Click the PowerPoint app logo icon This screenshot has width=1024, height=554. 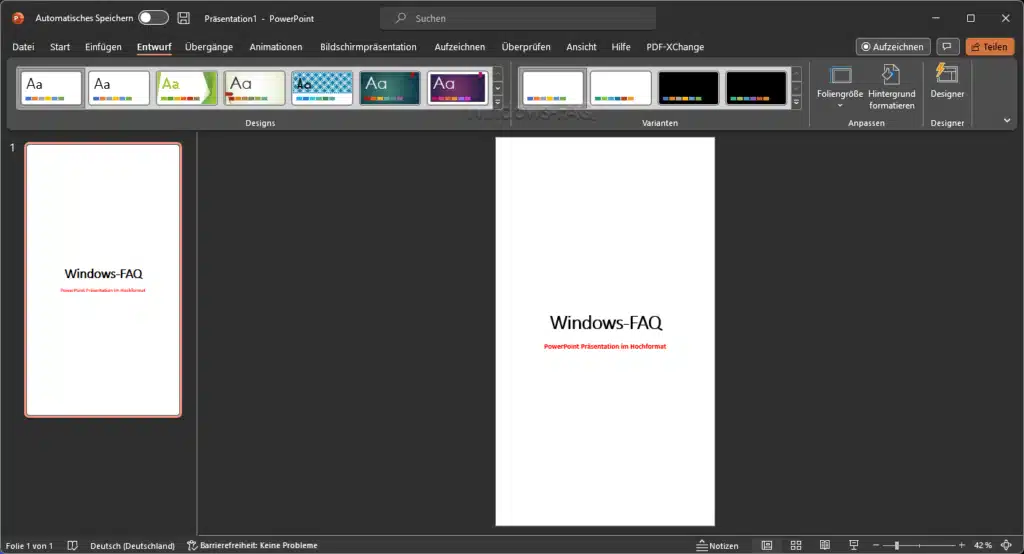click(x=18, y=18)
